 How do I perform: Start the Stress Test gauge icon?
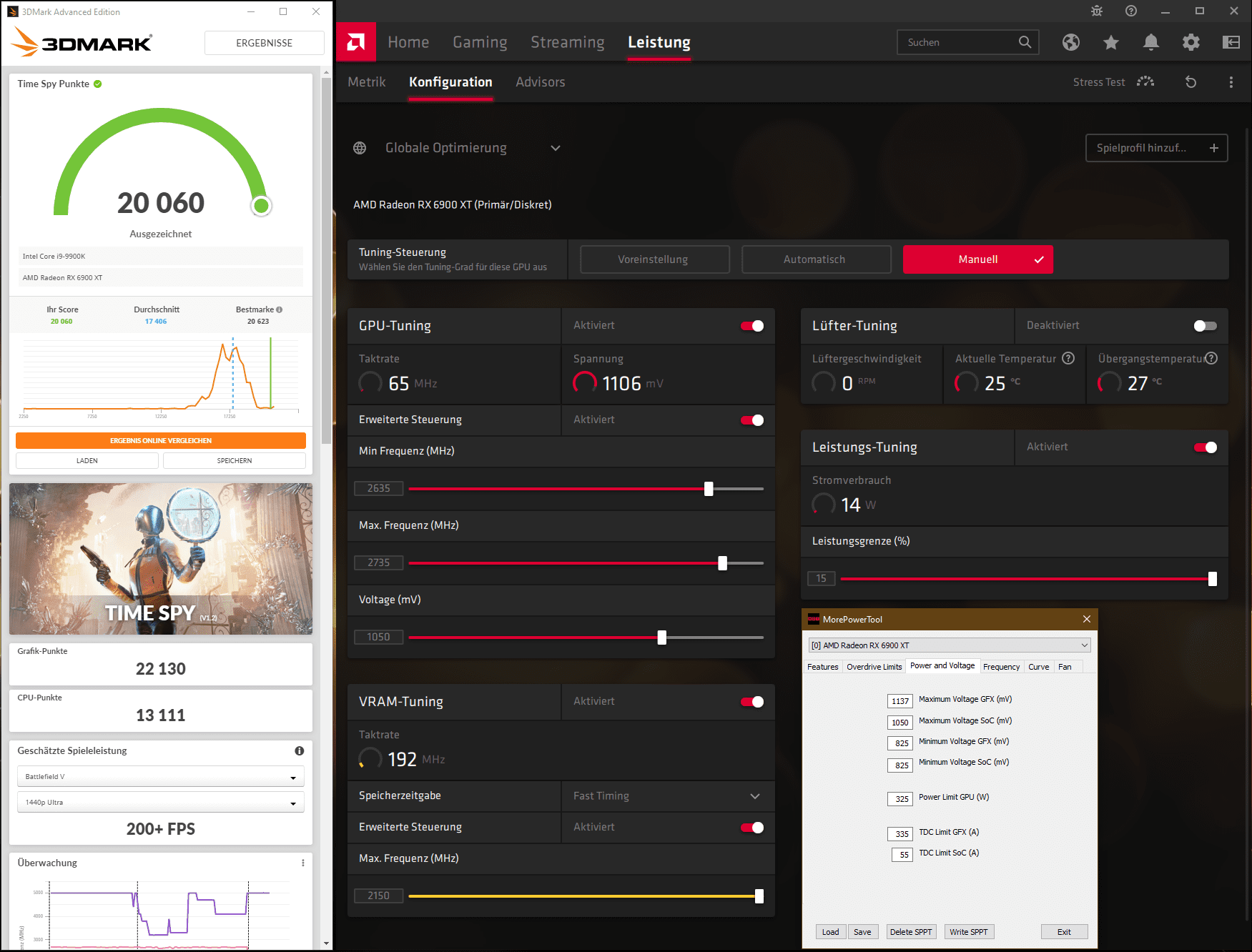1145,81
